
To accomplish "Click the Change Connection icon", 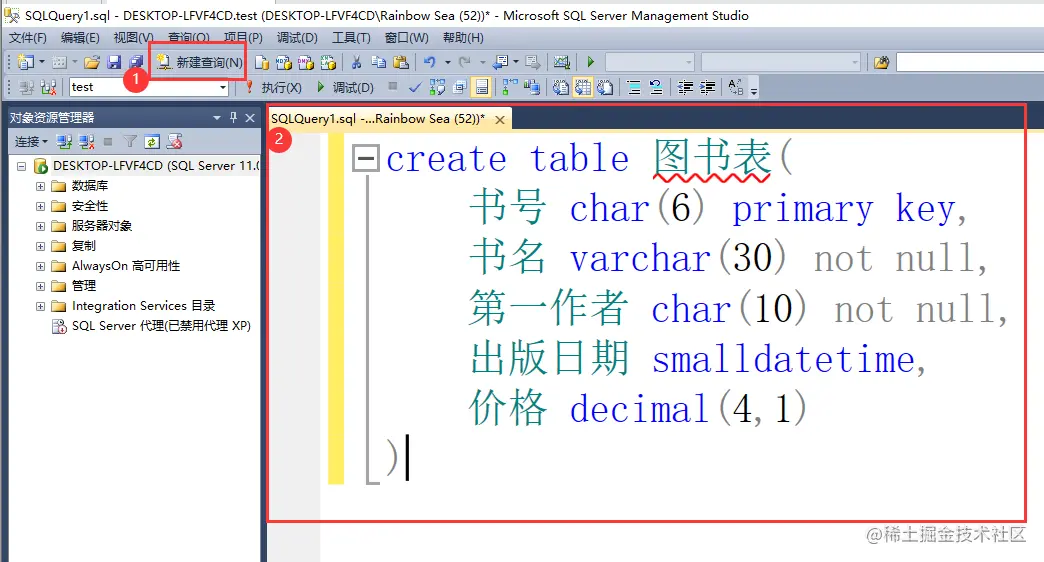I will point(48,87).
